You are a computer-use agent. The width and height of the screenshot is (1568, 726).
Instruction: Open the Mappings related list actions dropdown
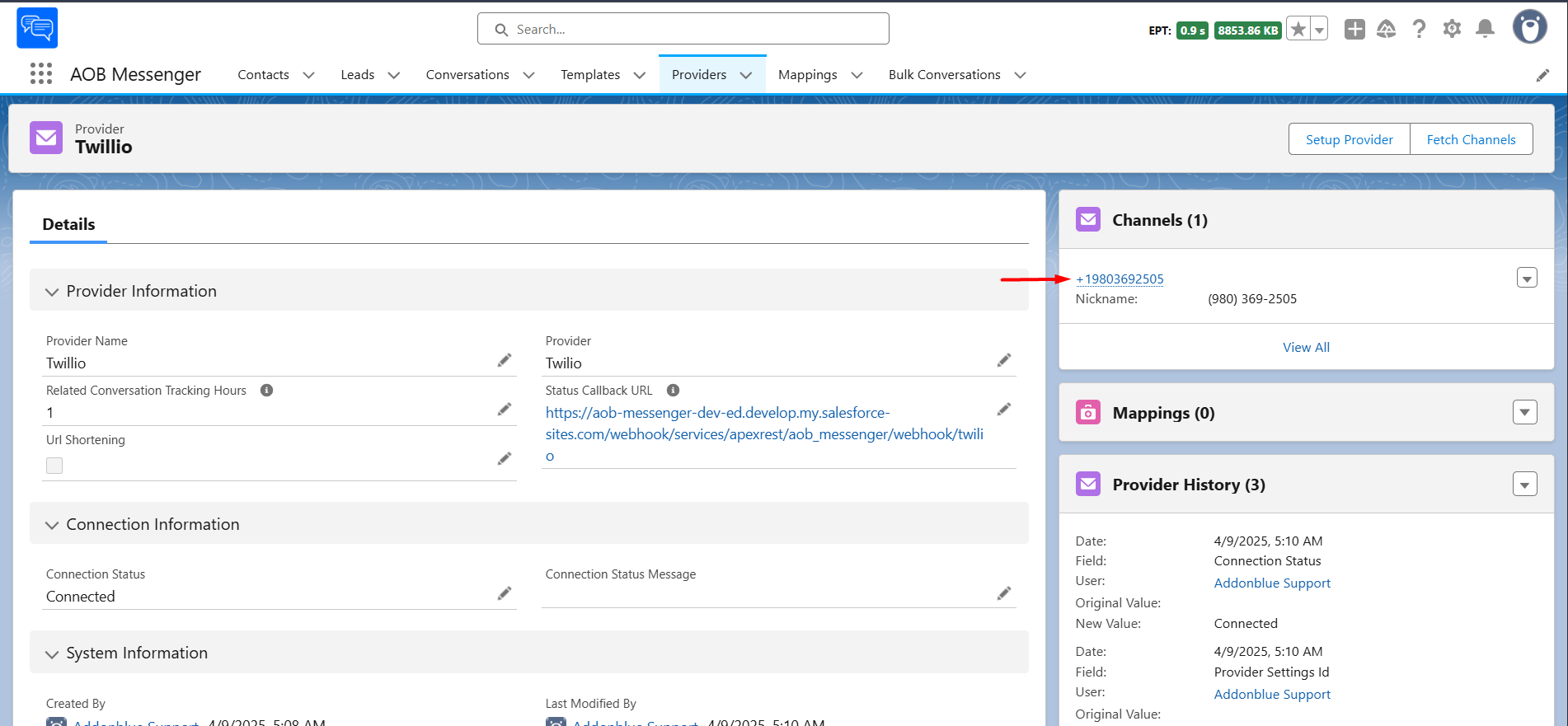click(1525, 412)
